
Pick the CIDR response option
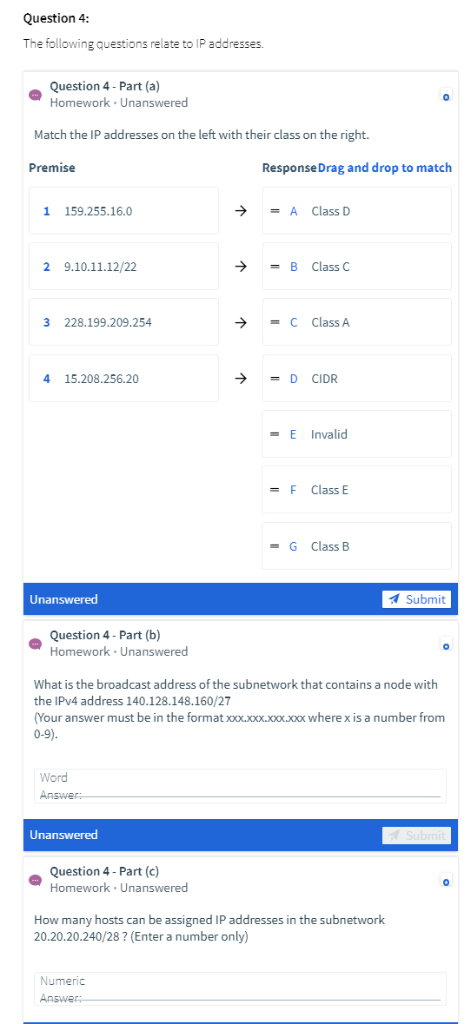tap(357, 378)
